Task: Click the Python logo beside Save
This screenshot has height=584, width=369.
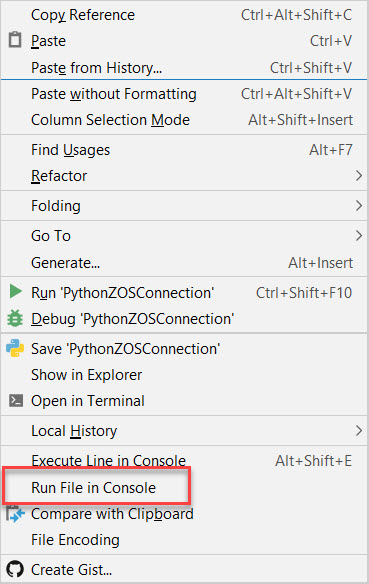Action: click(15, 348)
